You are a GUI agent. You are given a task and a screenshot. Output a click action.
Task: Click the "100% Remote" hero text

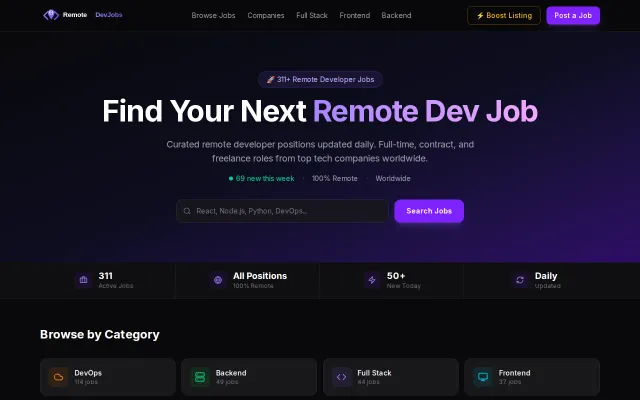point(335,178)
